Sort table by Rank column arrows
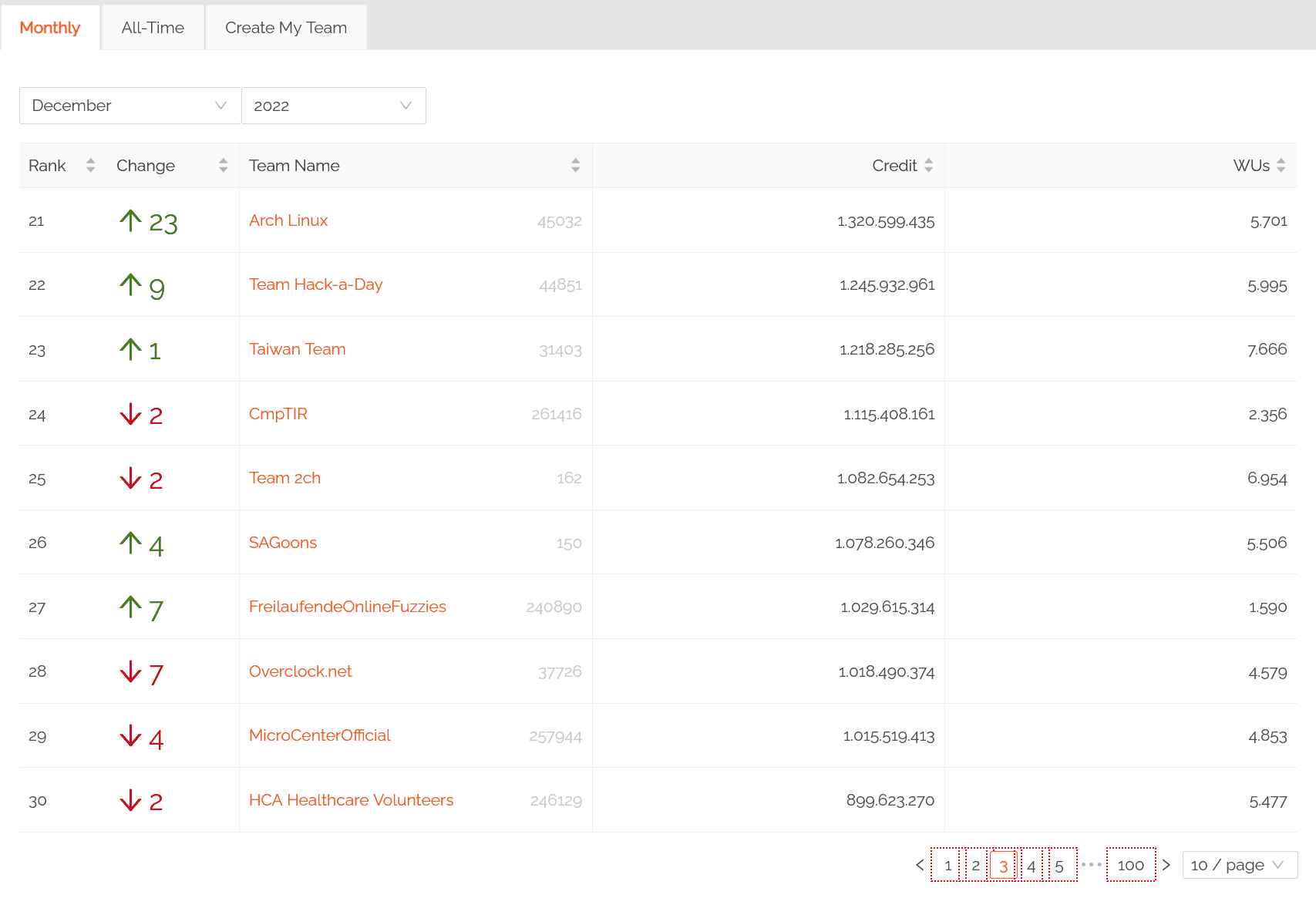Viewport: 1316px width, 915px height. click(90, 166)
